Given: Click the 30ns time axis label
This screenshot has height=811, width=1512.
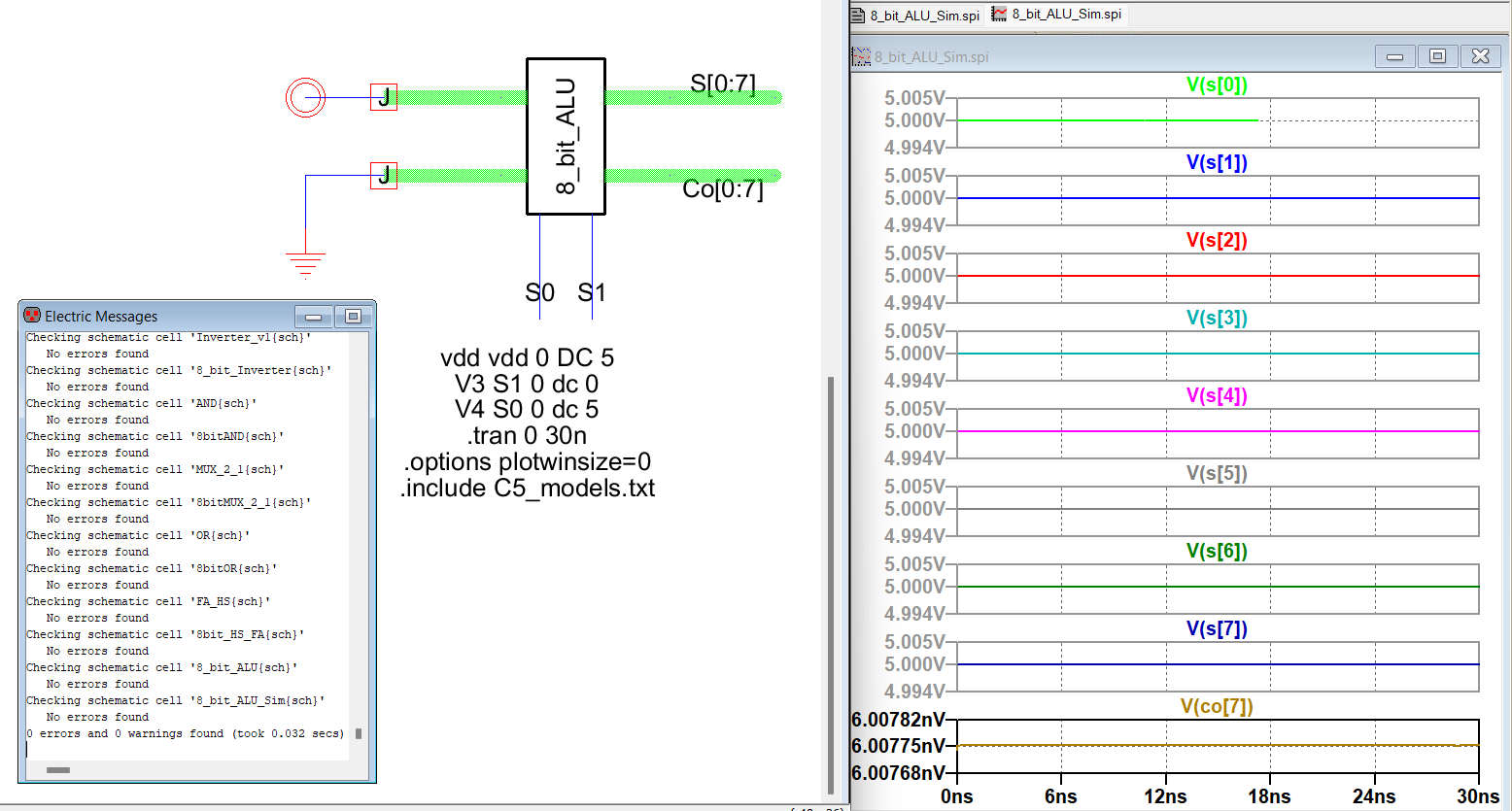Looking at the screenshot, I should click(1478, 796).
